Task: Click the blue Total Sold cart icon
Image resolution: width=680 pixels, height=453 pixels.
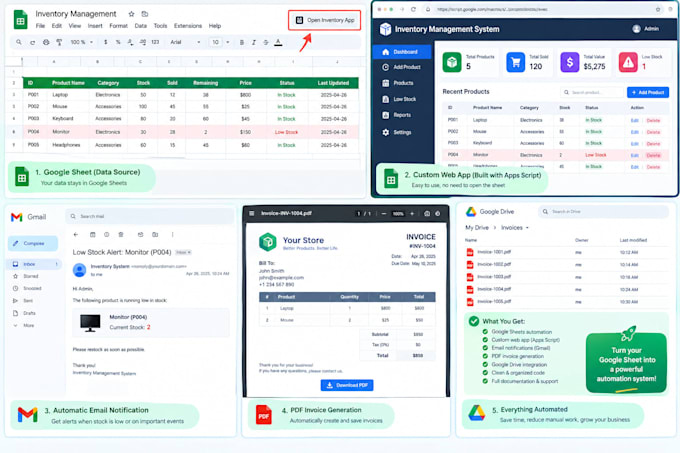Action: [x=516, y=62]
